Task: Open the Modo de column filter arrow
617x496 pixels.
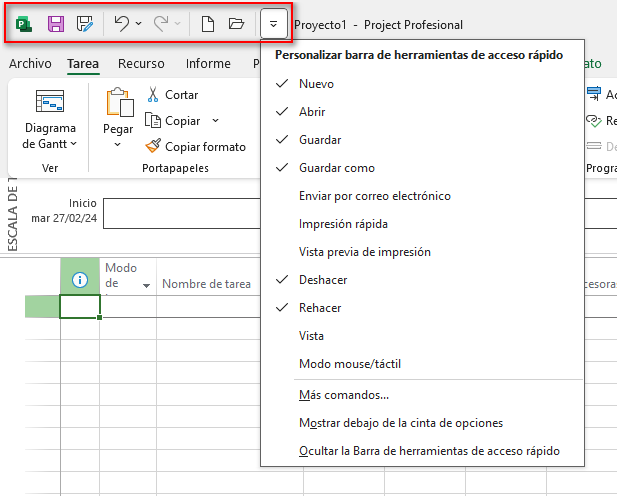Action: 146,285
